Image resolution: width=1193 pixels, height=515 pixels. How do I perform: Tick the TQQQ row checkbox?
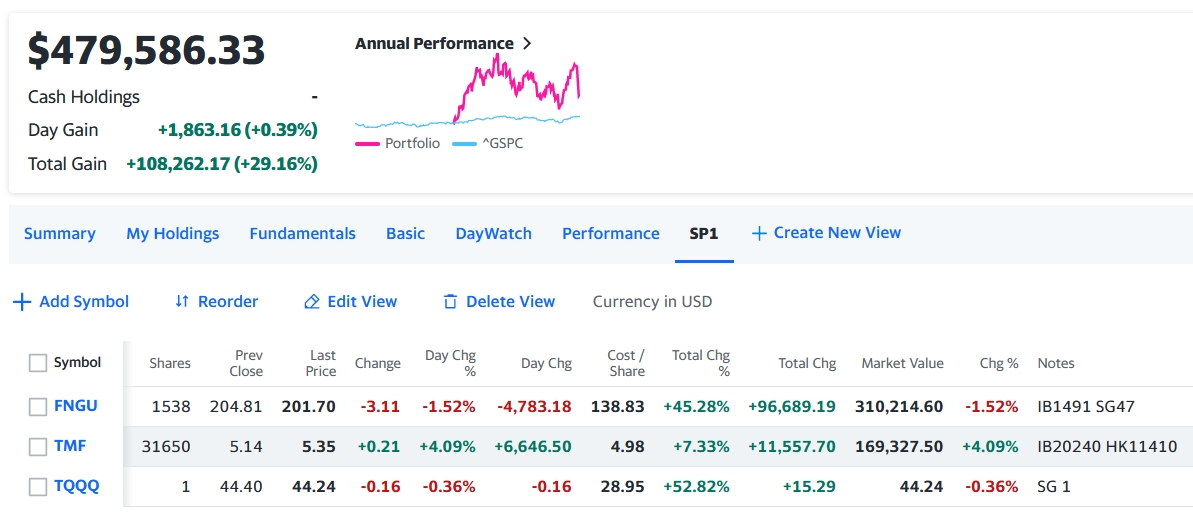tap(38, 487)
